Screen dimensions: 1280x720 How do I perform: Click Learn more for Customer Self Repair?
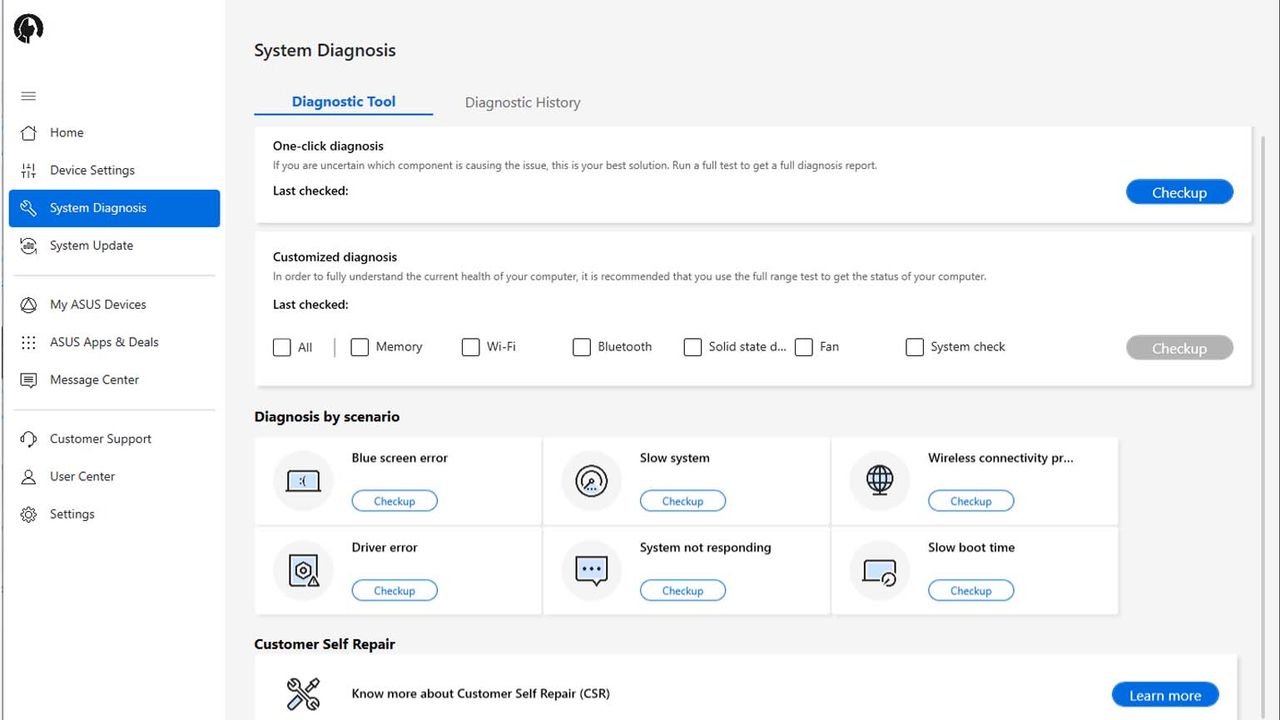pos(1165,695)
